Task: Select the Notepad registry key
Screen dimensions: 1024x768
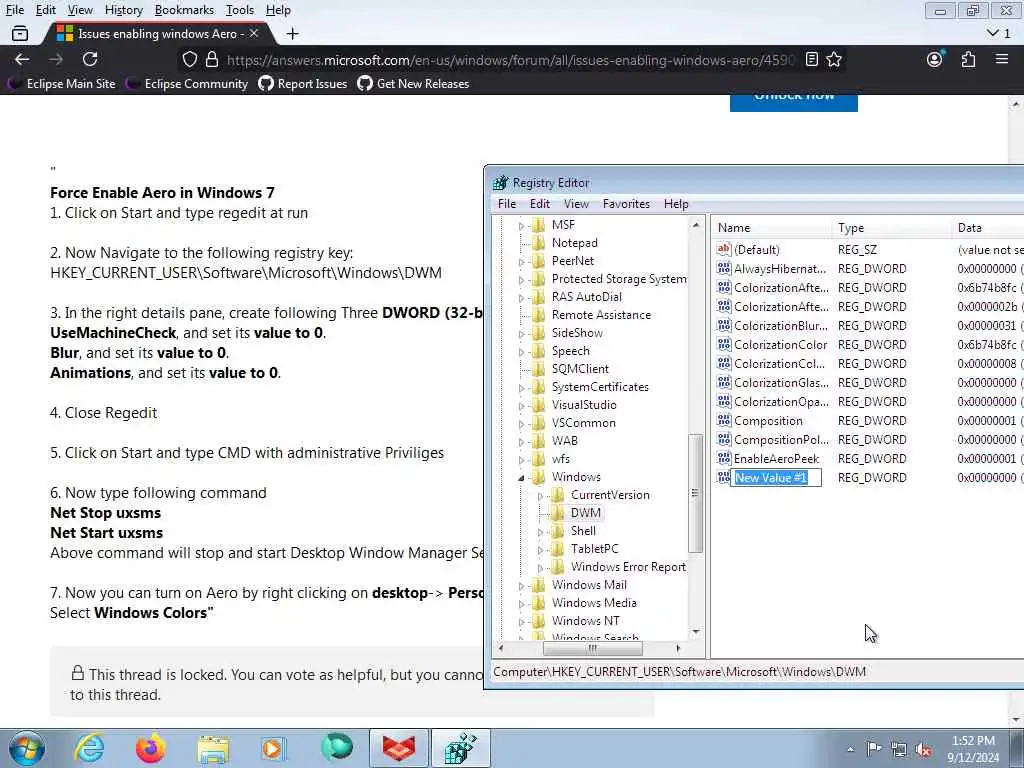Action: coord(574,242)
